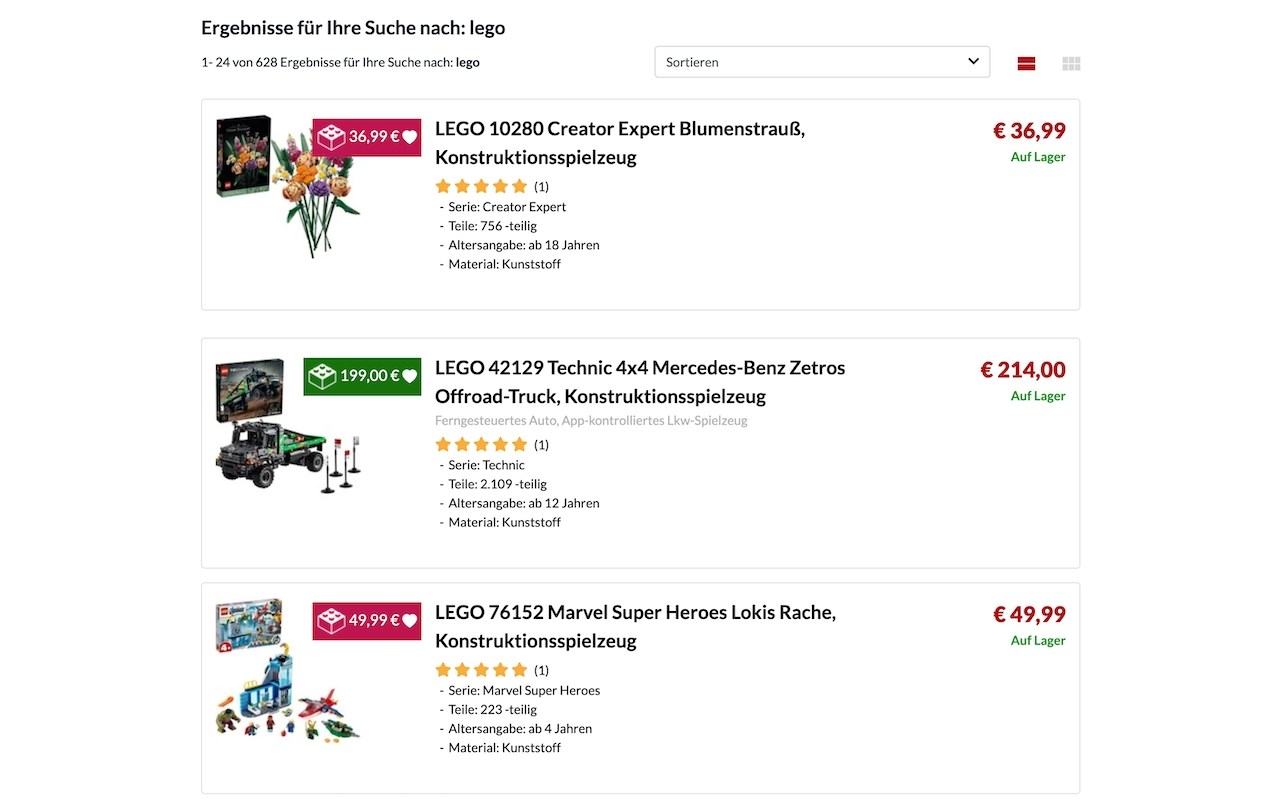Click LEGO brick icon on 199,00 € badge

click(322, 376)
